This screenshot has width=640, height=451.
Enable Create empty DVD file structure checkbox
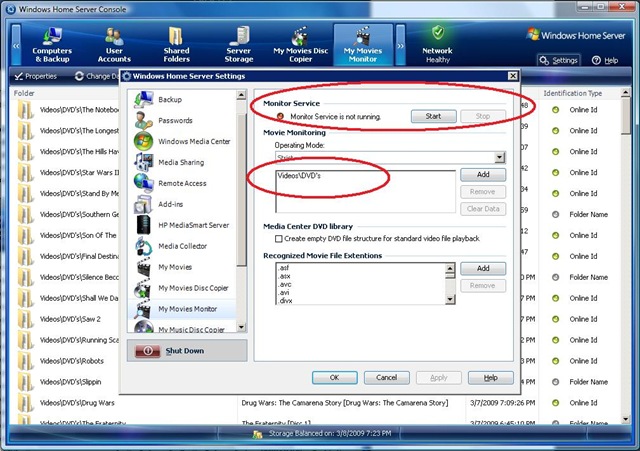(x=279, y=239)
